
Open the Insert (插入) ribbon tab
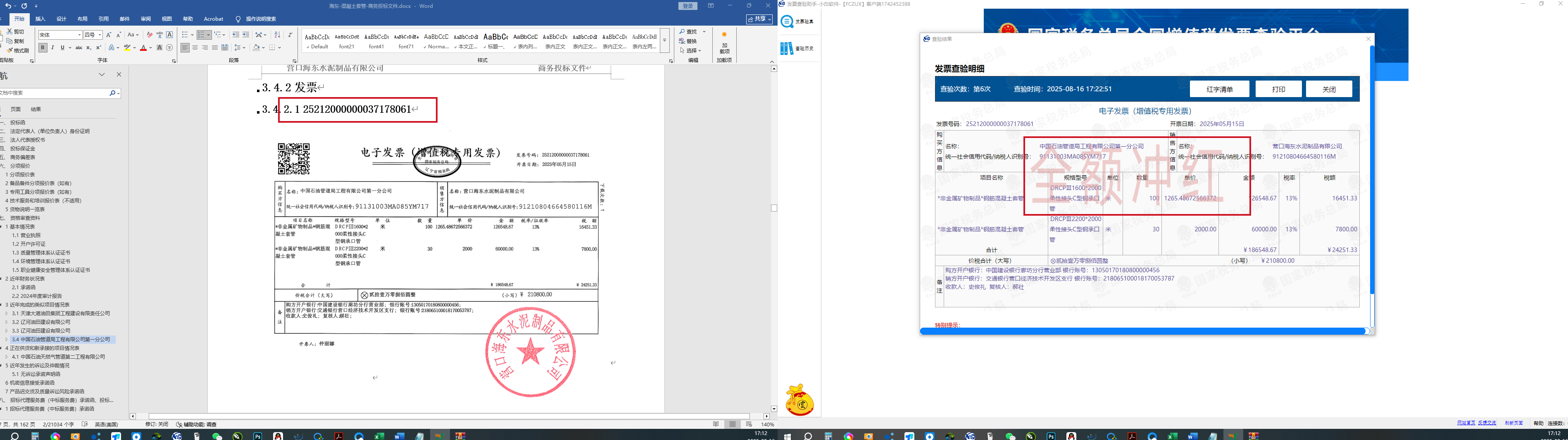tap(40, 19)
